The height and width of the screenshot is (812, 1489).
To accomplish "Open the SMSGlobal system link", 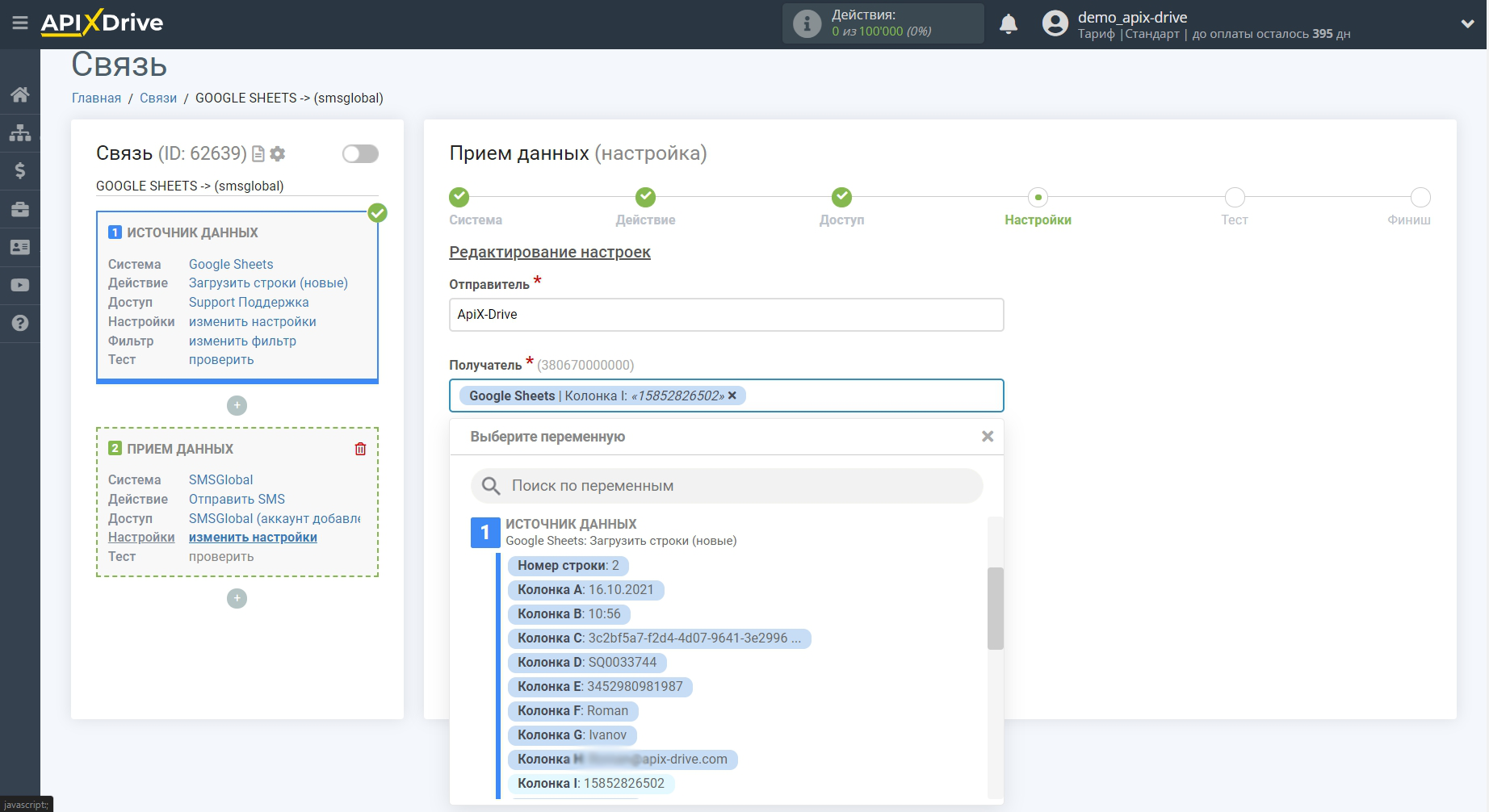I will [x=220, y=479].
